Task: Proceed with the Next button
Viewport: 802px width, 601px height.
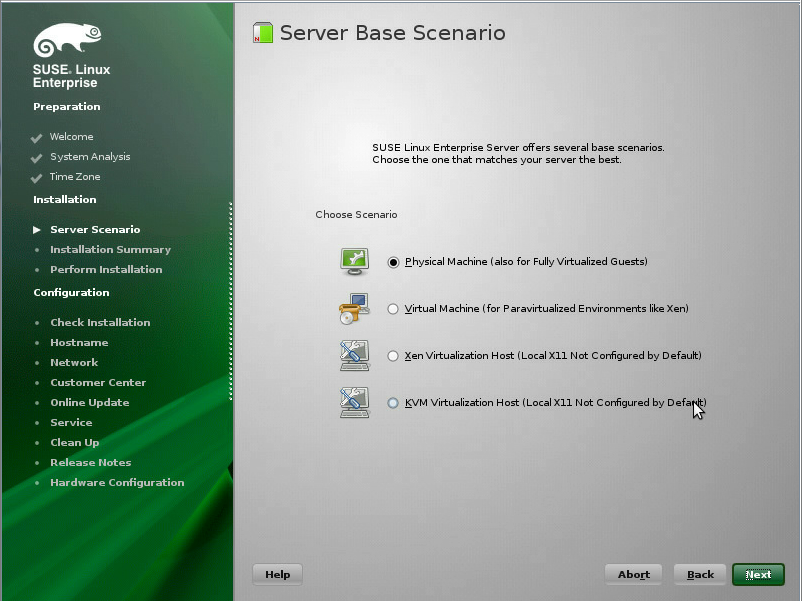Action: tap(759, 574)
